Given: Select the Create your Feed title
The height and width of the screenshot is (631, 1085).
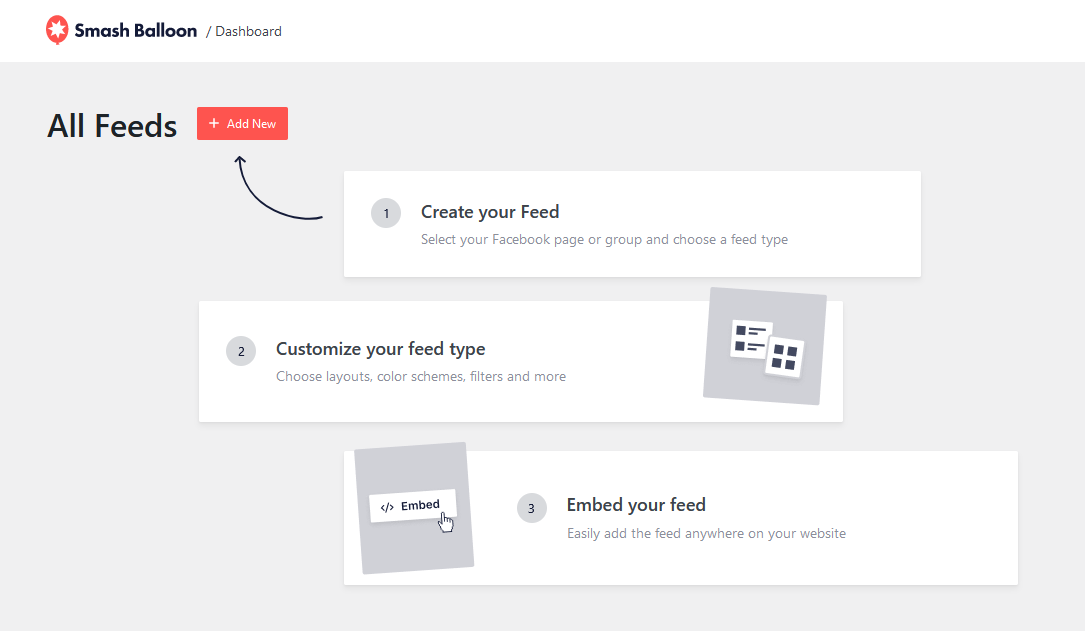Looking at the screenshot, I should pyautogui.click(x=490, y=212).
